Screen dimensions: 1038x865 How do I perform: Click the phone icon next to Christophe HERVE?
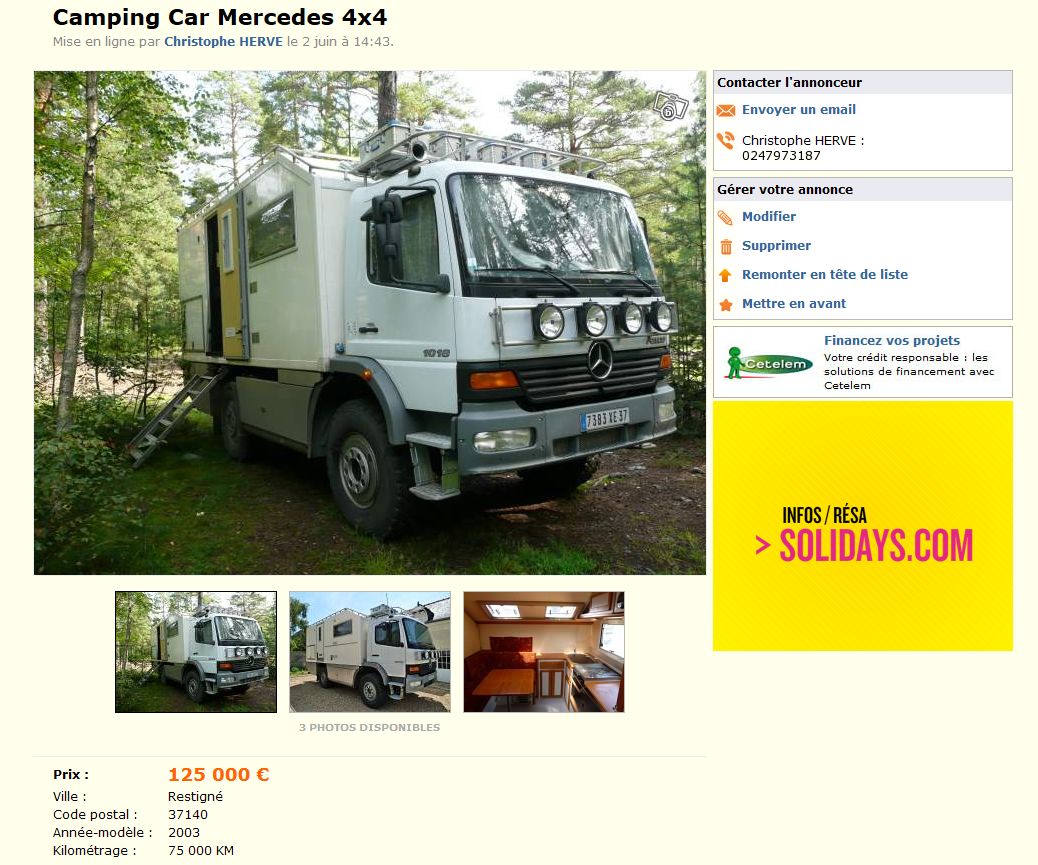[x=726, y=140]
